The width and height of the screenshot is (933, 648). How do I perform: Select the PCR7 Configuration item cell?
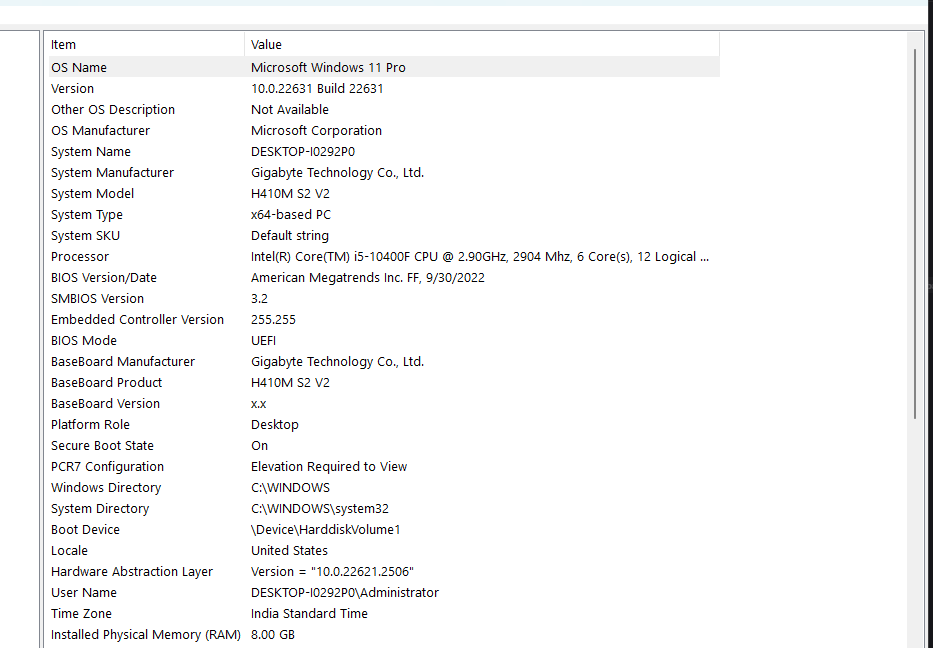[x=107, y=467]
